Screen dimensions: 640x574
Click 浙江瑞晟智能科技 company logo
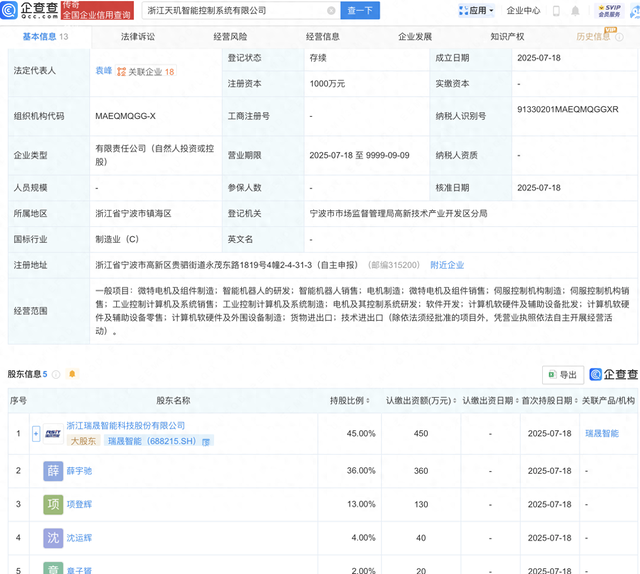coord(53,434)
